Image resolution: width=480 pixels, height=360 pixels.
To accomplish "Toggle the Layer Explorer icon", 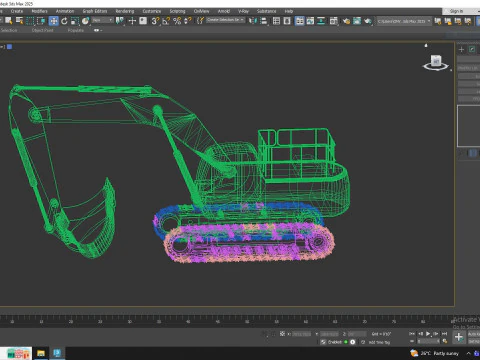I will click(287, 21).
